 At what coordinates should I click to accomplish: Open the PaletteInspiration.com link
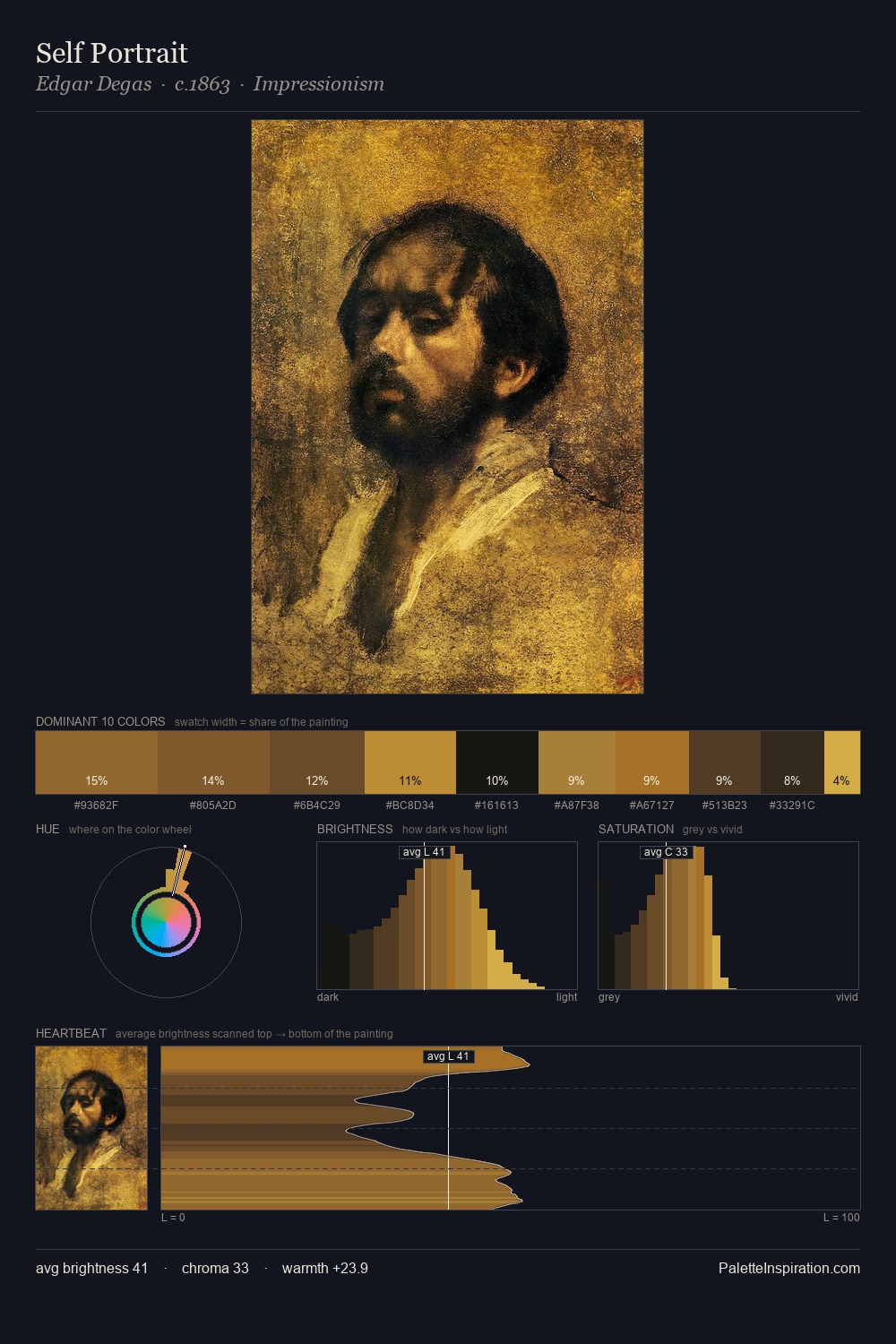point(789,1268)
